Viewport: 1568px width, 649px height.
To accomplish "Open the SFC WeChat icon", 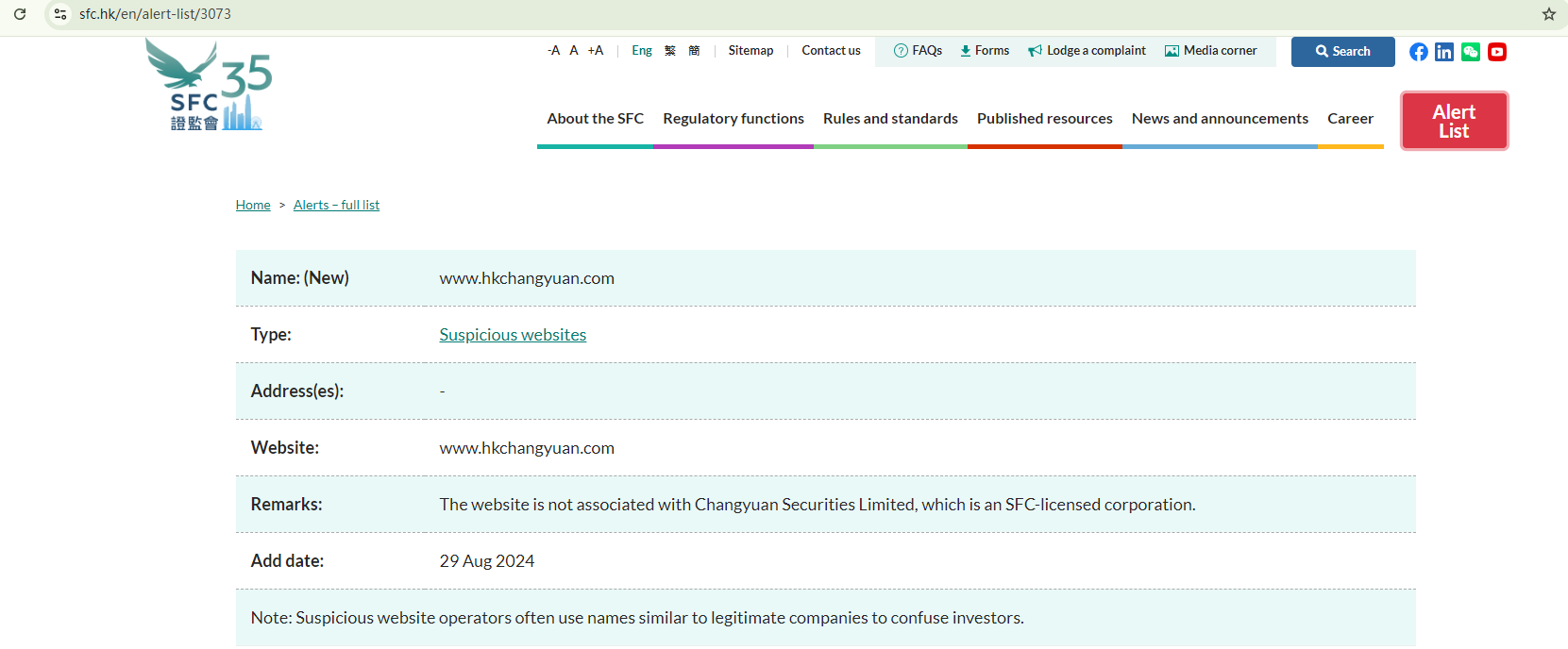I will [x=1471, y=52].
